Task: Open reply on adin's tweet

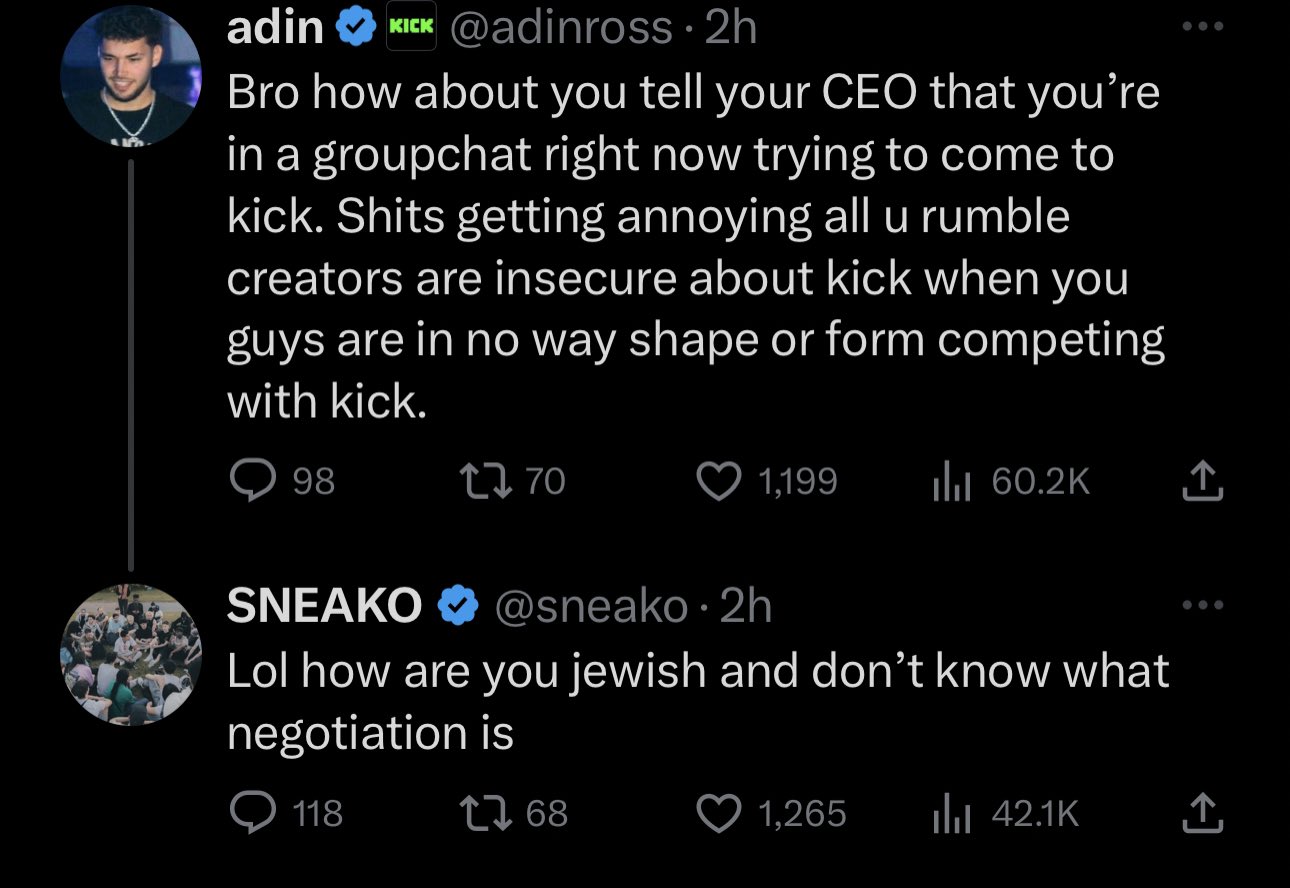Action: click(x=283, y=483)
